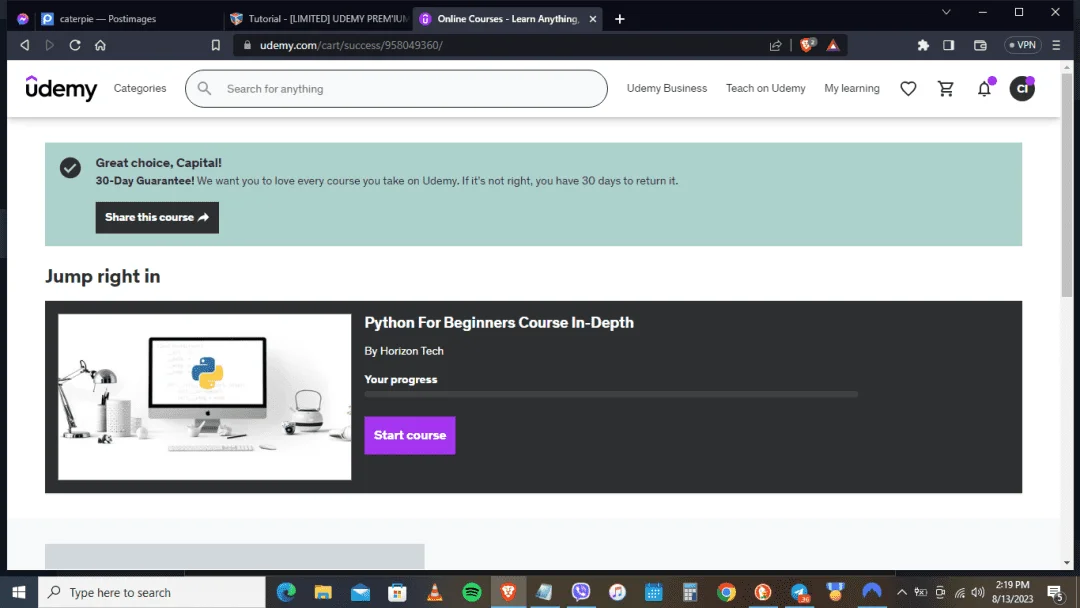1080x608 pixels.
Task: Open Microsoft Edge from the taskbar
Action: [286, 592]
